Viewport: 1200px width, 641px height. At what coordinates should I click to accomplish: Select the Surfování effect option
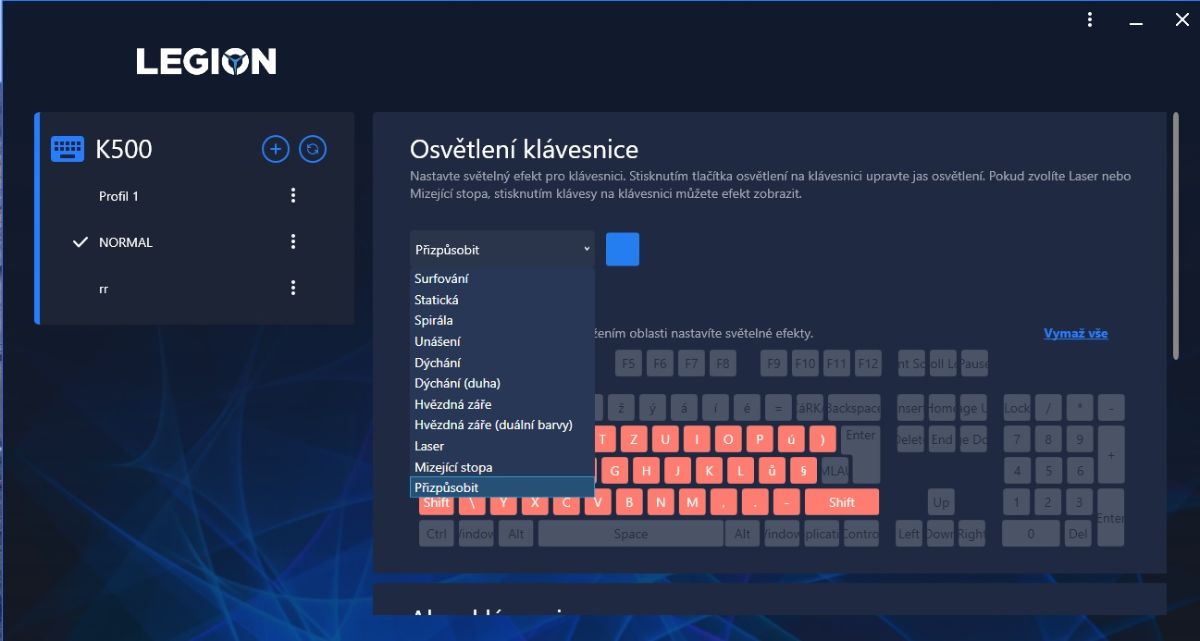tap(442, 279)
